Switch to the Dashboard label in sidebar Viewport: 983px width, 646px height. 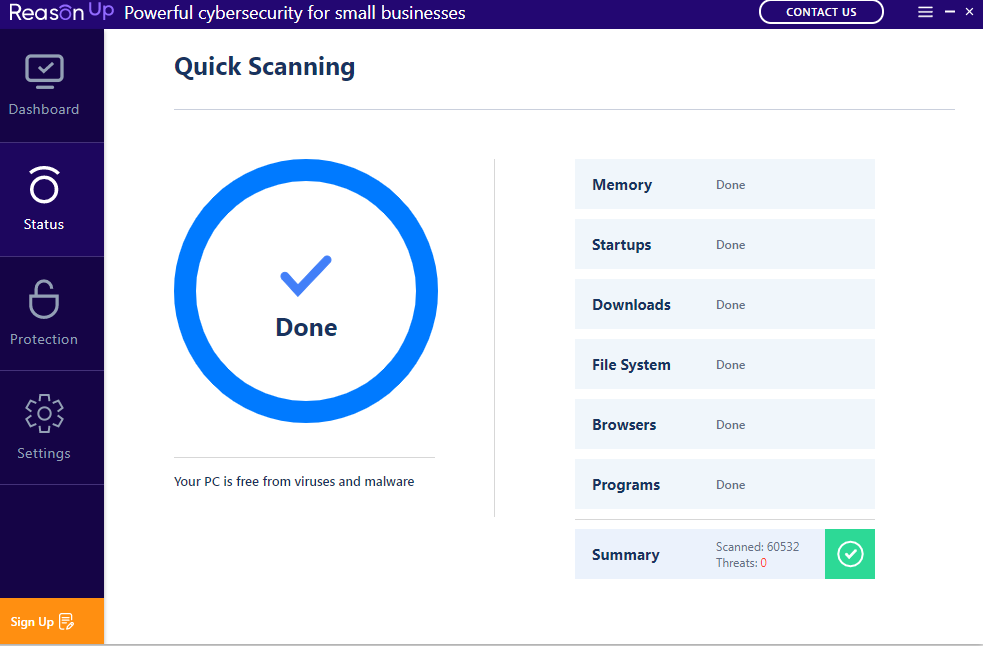point(44,109)
